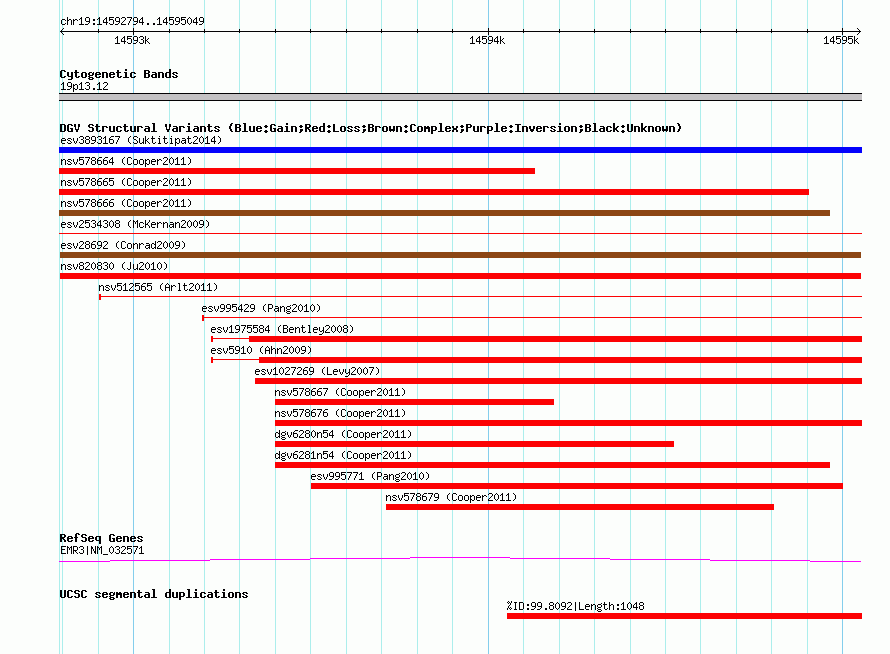Open dgv6281n54 (Cooper2011) variant label
Screen dimensions: 890x654
pyautogui.click(x=343, y=455)
